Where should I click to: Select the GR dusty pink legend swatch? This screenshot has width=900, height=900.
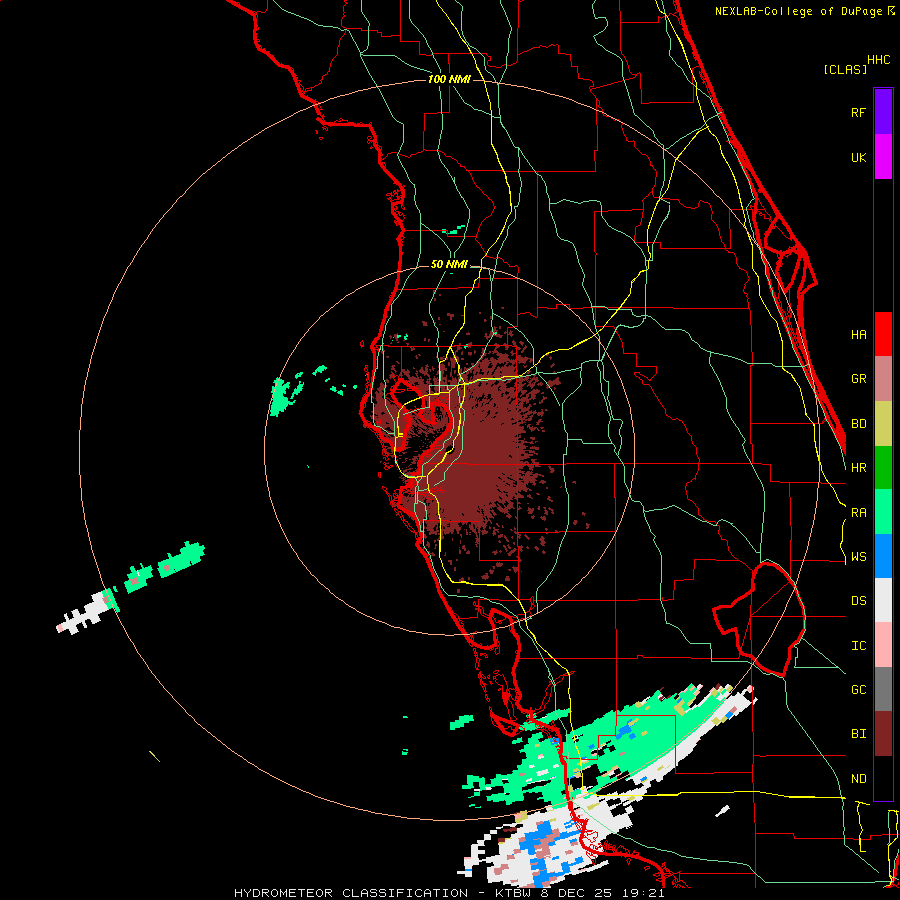point(883,378)
